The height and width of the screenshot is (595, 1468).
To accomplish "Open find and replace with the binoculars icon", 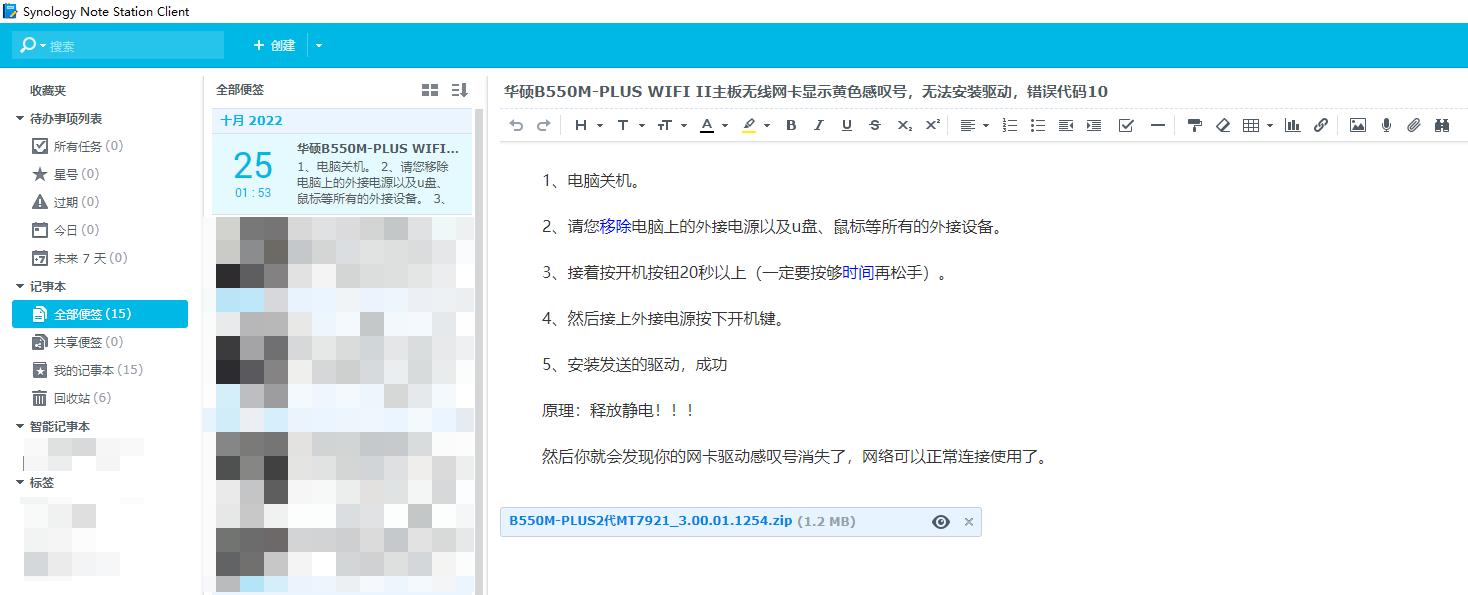I will point(1441,125).
